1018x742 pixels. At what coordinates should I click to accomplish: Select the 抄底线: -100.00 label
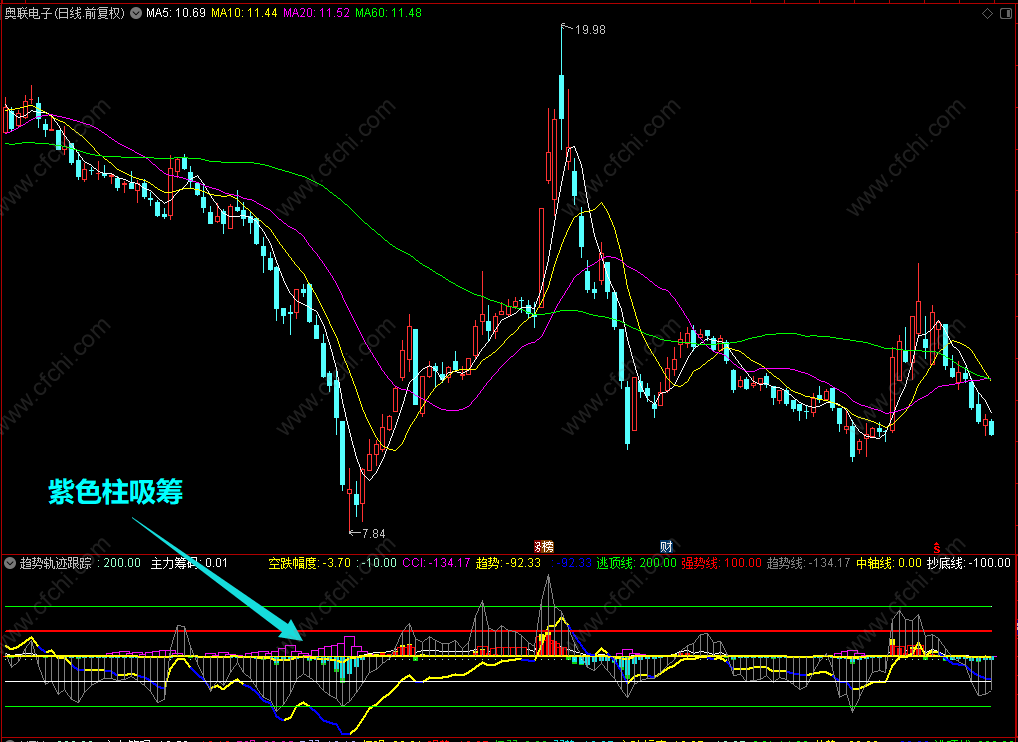coord(969,563)
